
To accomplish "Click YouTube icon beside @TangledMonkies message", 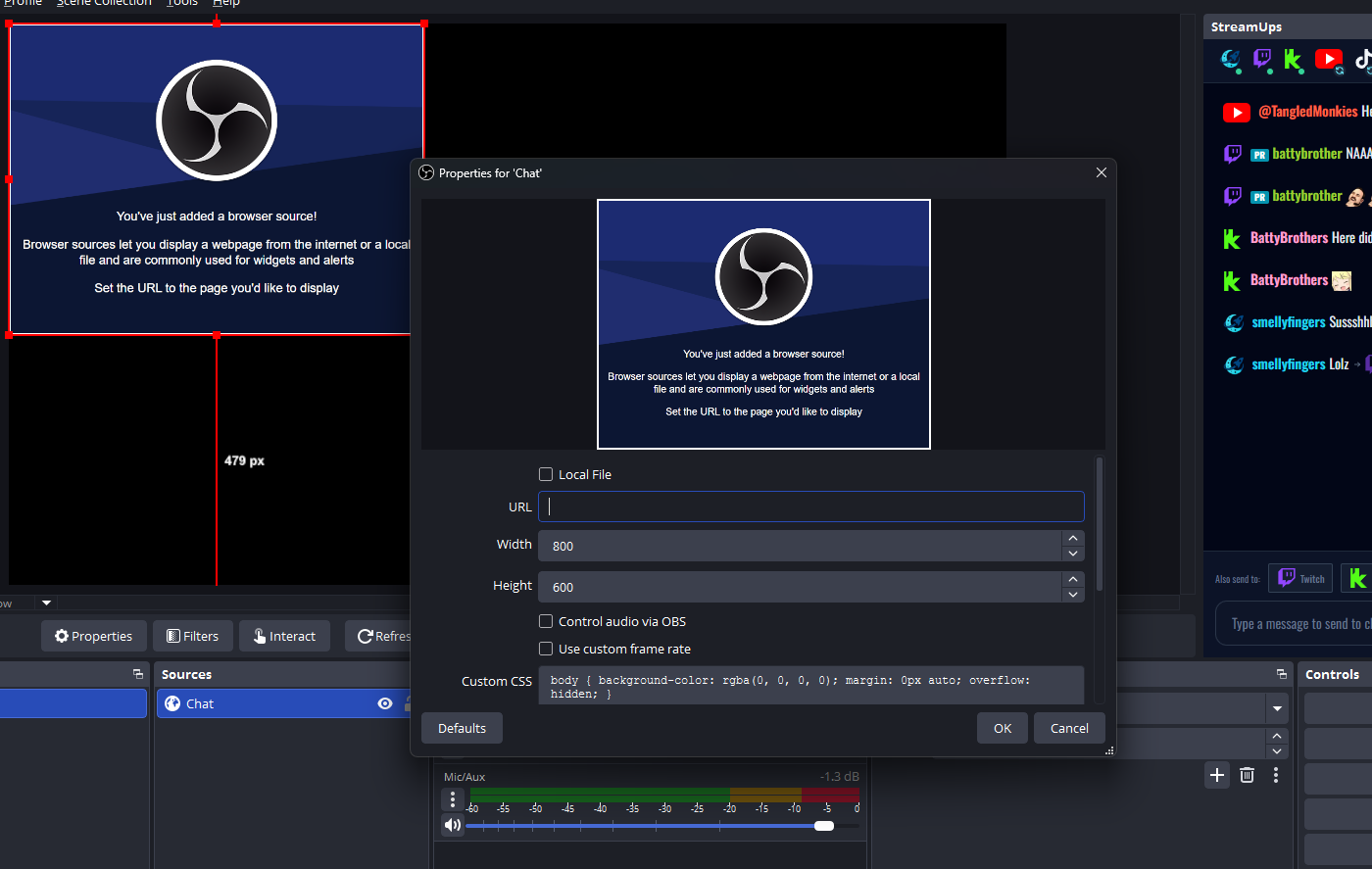I will (x=1237, y=113).
